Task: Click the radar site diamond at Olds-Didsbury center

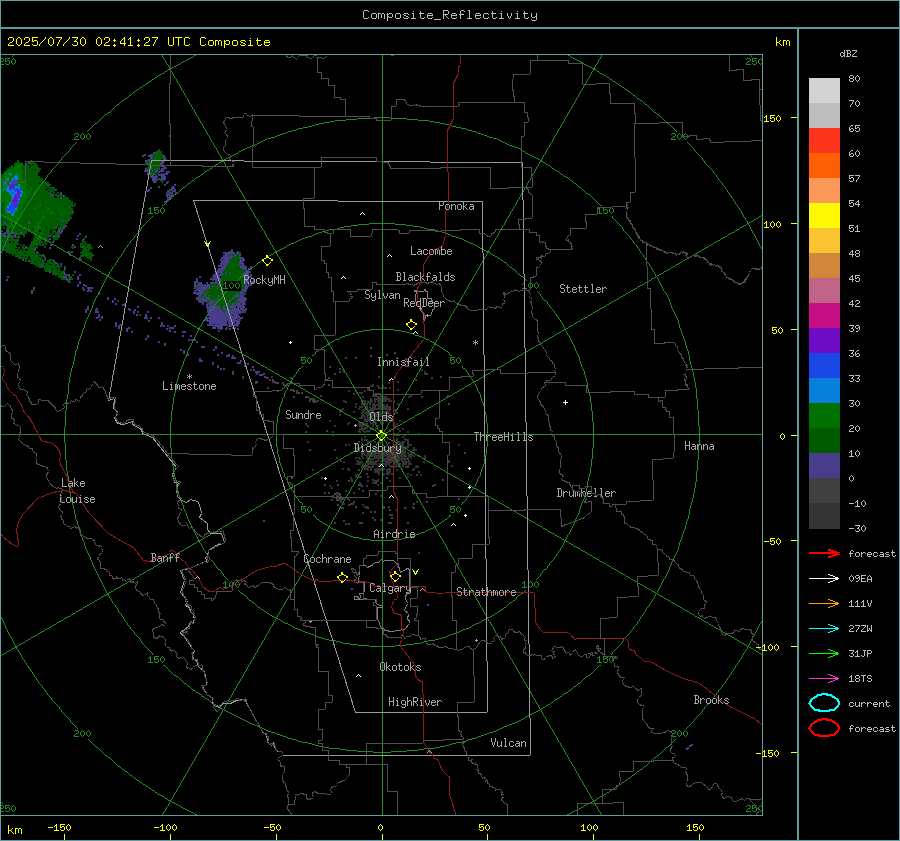Action: [381, 436]
